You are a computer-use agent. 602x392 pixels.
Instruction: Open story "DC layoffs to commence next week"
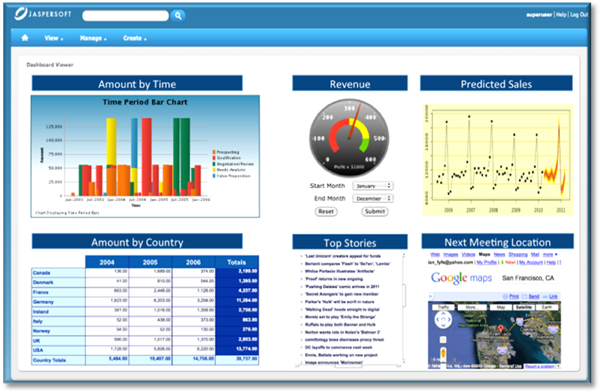tap(338, 347)
